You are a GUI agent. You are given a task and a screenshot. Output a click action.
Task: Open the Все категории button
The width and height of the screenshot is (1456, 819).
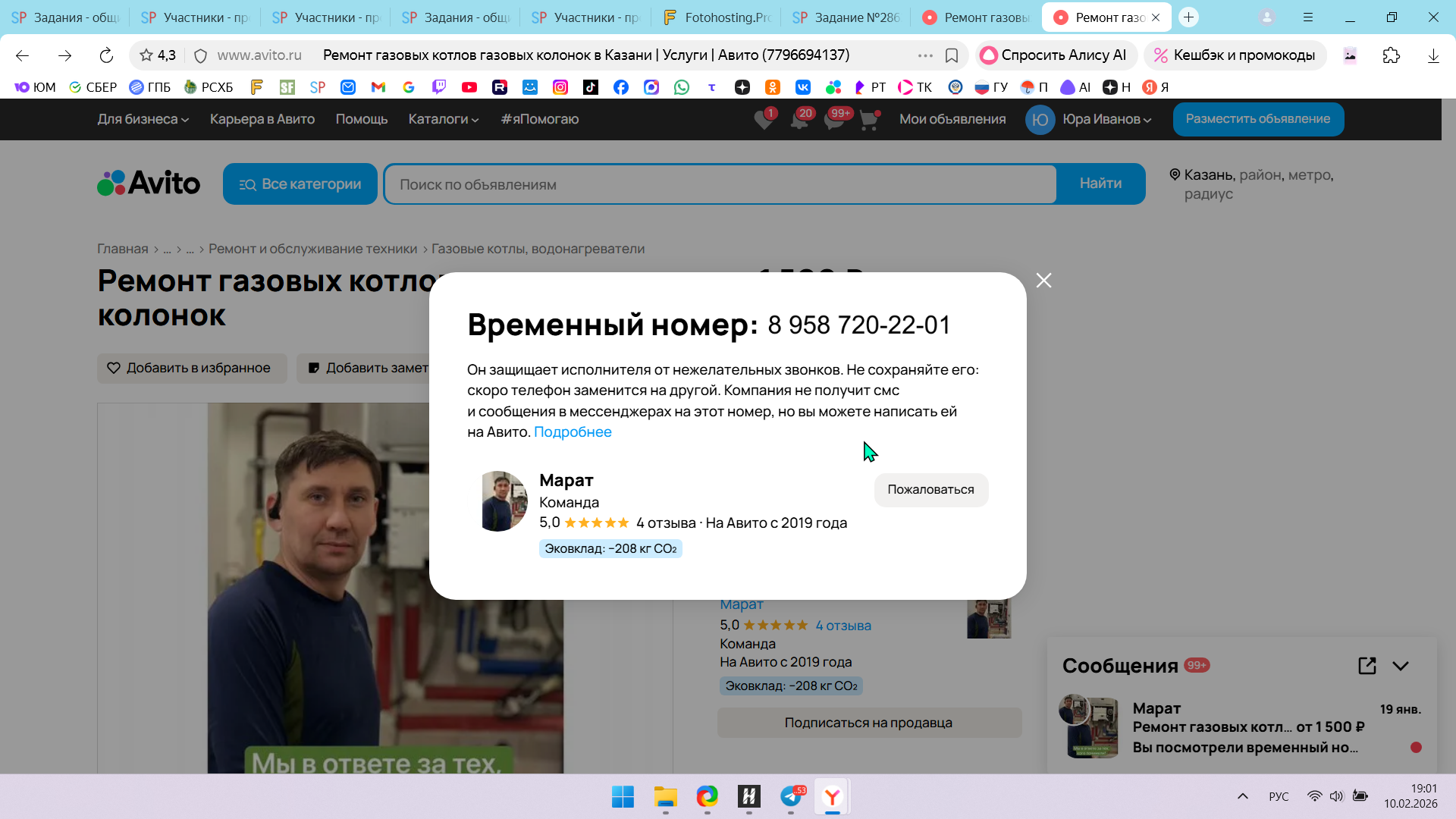click(300, 184)
